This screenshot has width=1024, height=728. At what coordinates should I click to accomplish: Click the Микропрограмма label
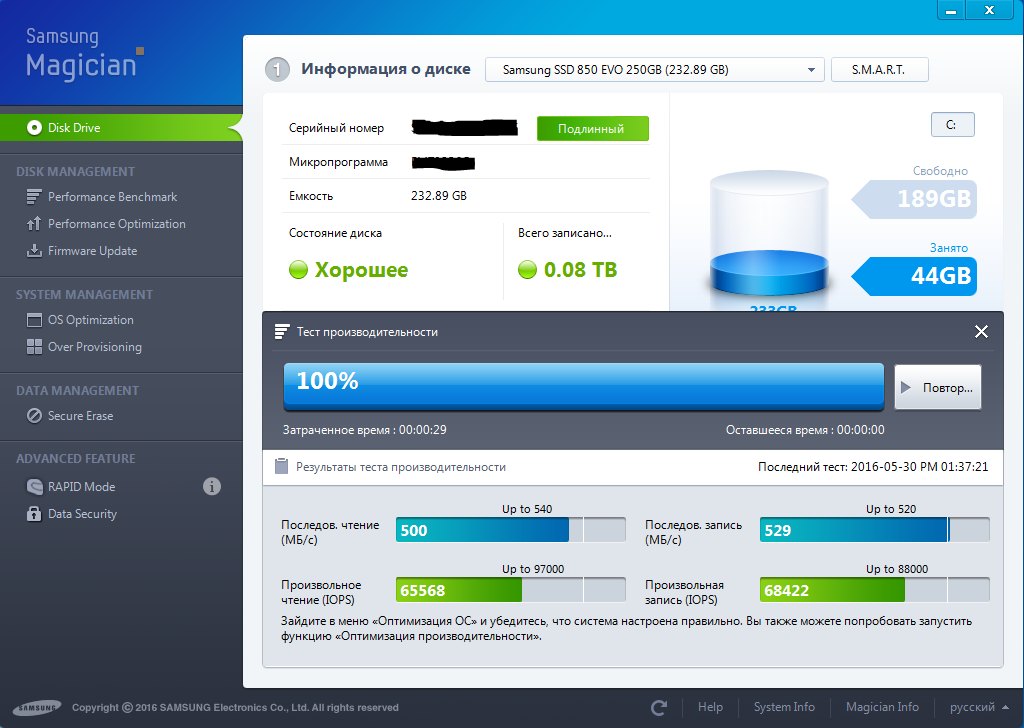coord(338,162)
